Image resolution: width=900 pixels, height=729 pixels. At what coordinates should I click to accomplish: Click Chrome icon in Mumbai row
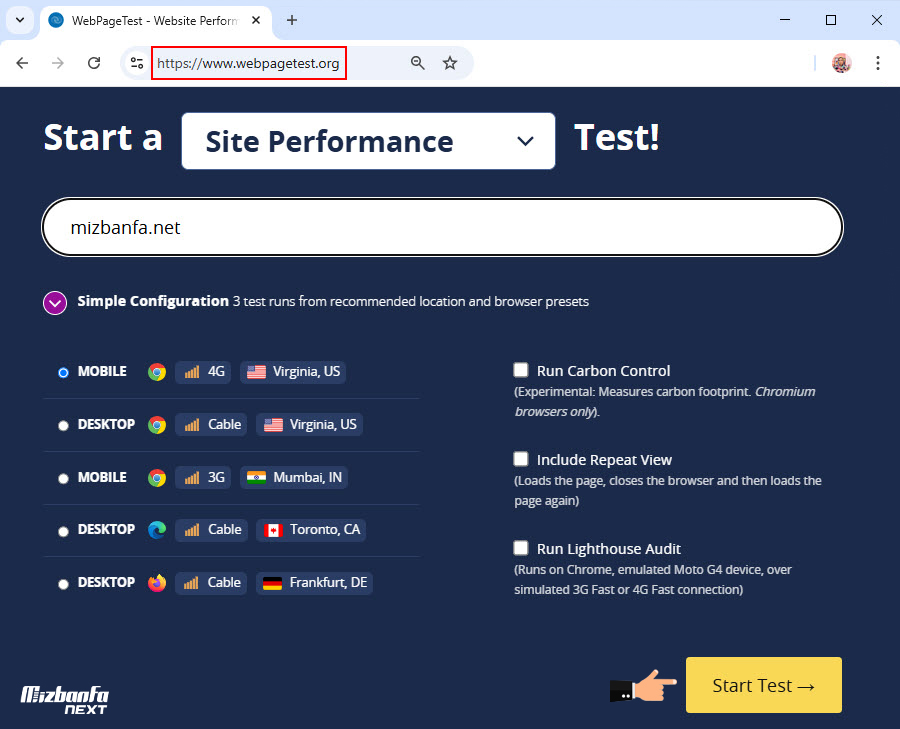(157, 478)
